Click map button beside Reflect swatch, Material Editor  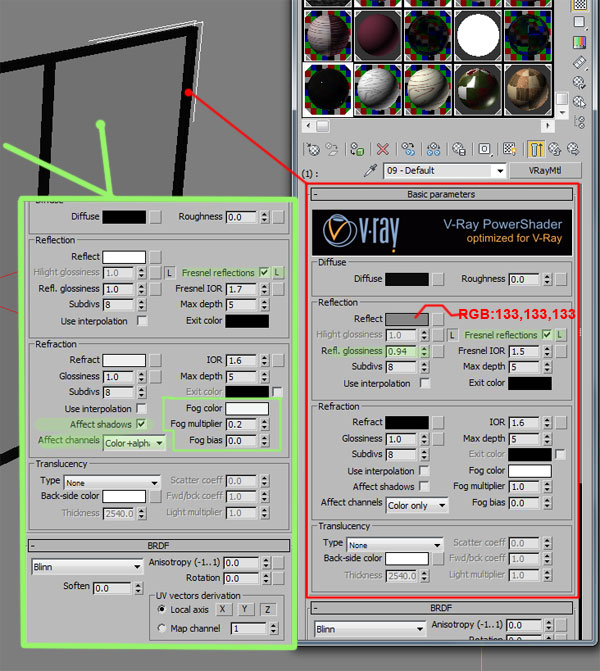pos(438,319)
